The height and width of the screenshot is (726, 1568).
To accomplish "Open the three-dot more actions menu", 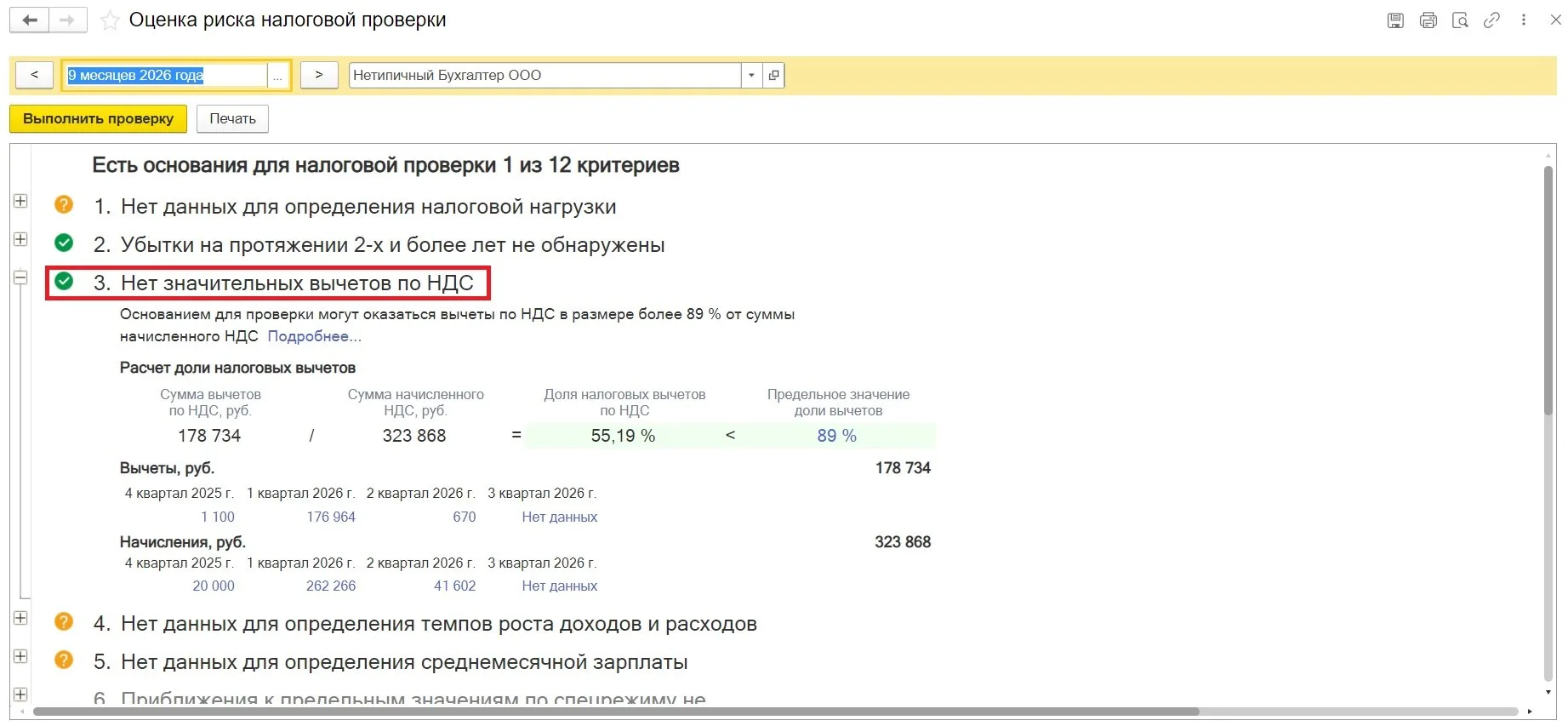I will (x=1524, y=20).
